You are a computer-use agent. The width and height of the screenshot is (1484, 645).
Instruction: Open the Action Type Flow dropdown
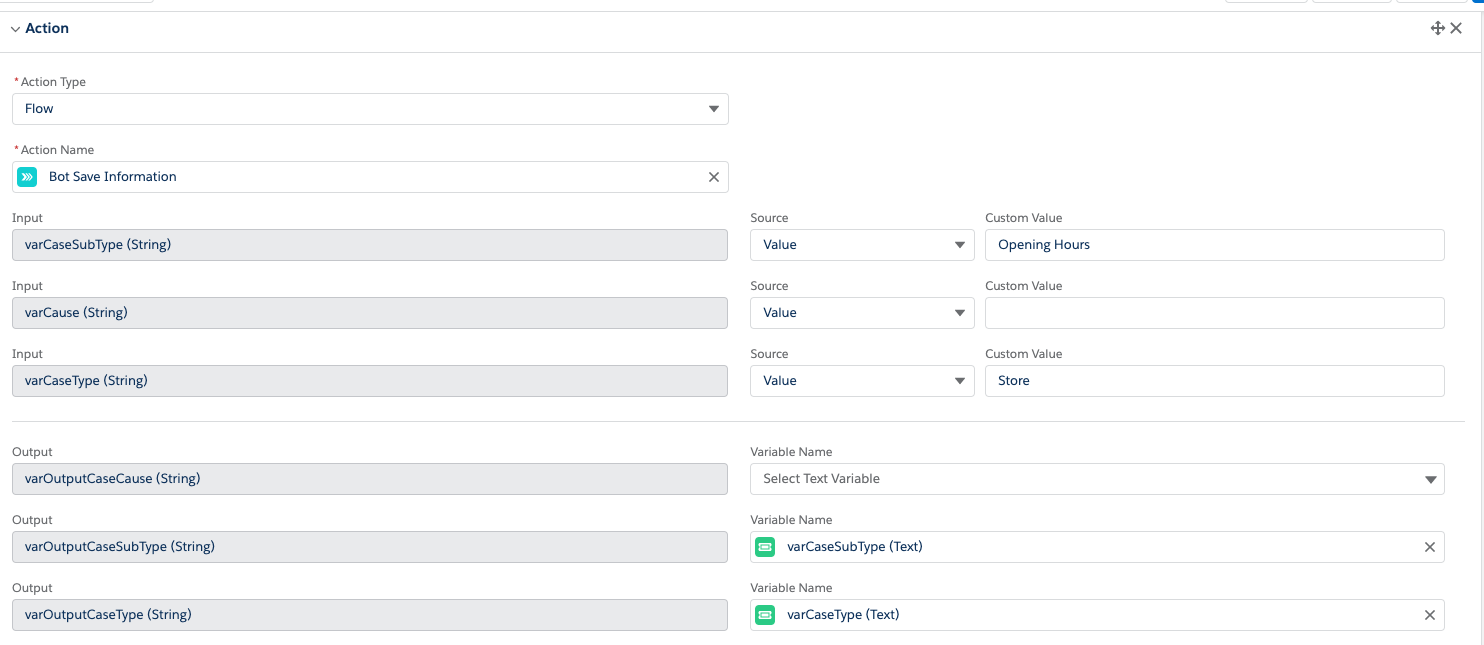[370, 109]
